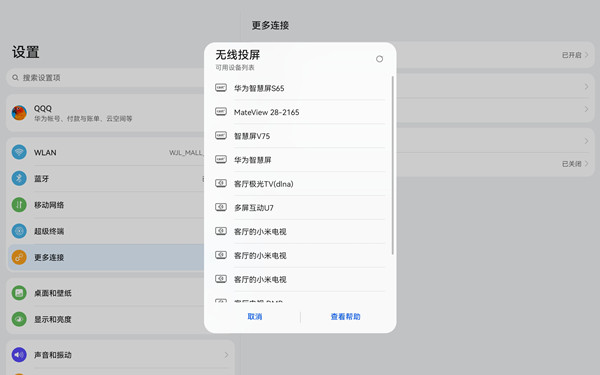The height and width of the screenshot is (375, 600).
Task: Pick 多屏互动U7 from available devices
Action: [300, 208]
